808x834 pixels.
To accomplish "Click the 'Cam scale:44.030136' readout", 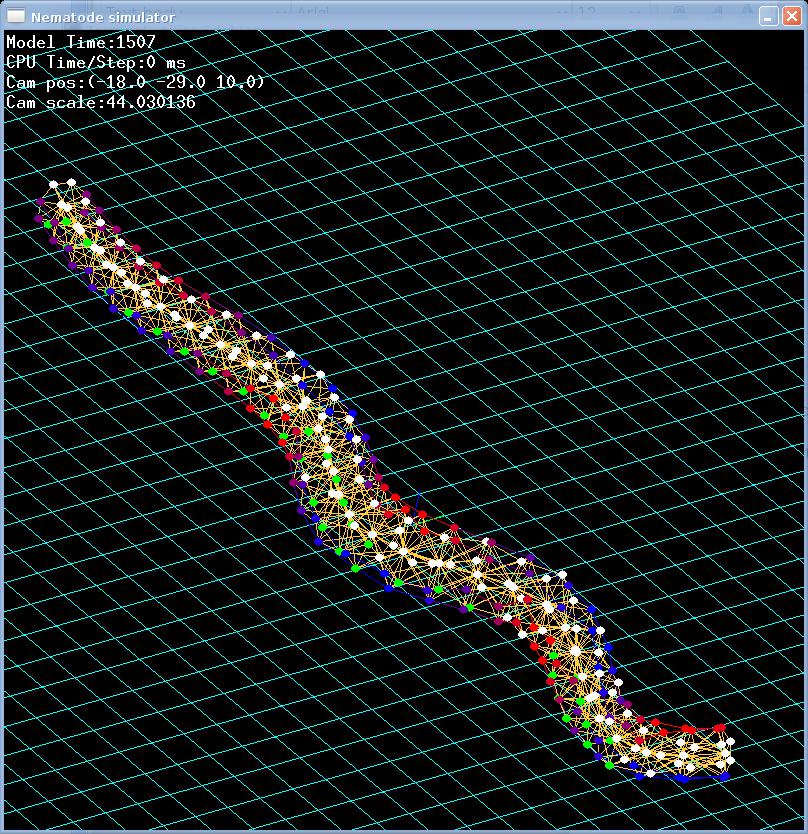I will [x=101, y=102].
